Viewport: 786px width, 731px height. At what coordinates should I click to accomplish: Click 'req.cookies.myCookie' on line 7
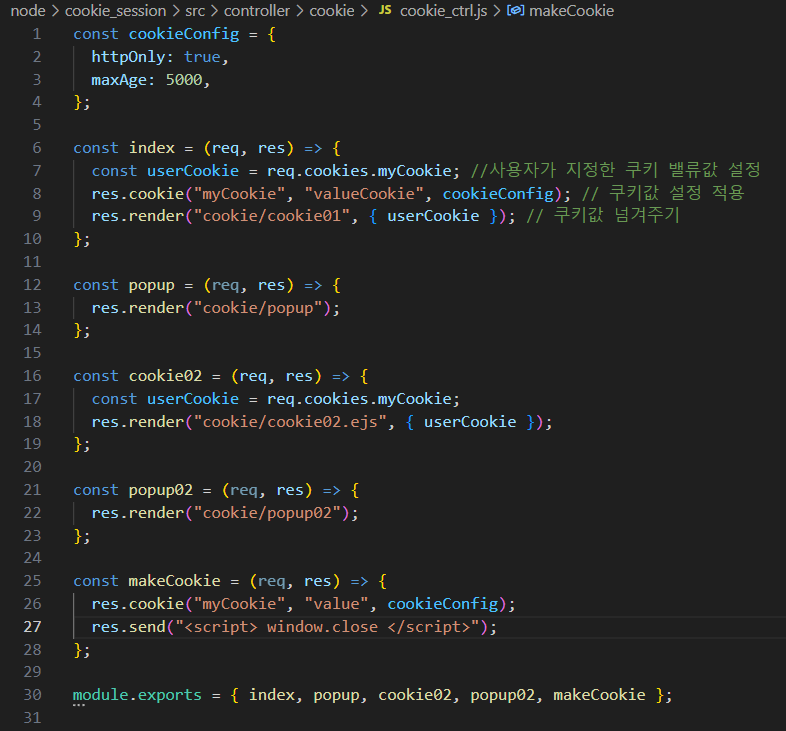coord(359,171)
